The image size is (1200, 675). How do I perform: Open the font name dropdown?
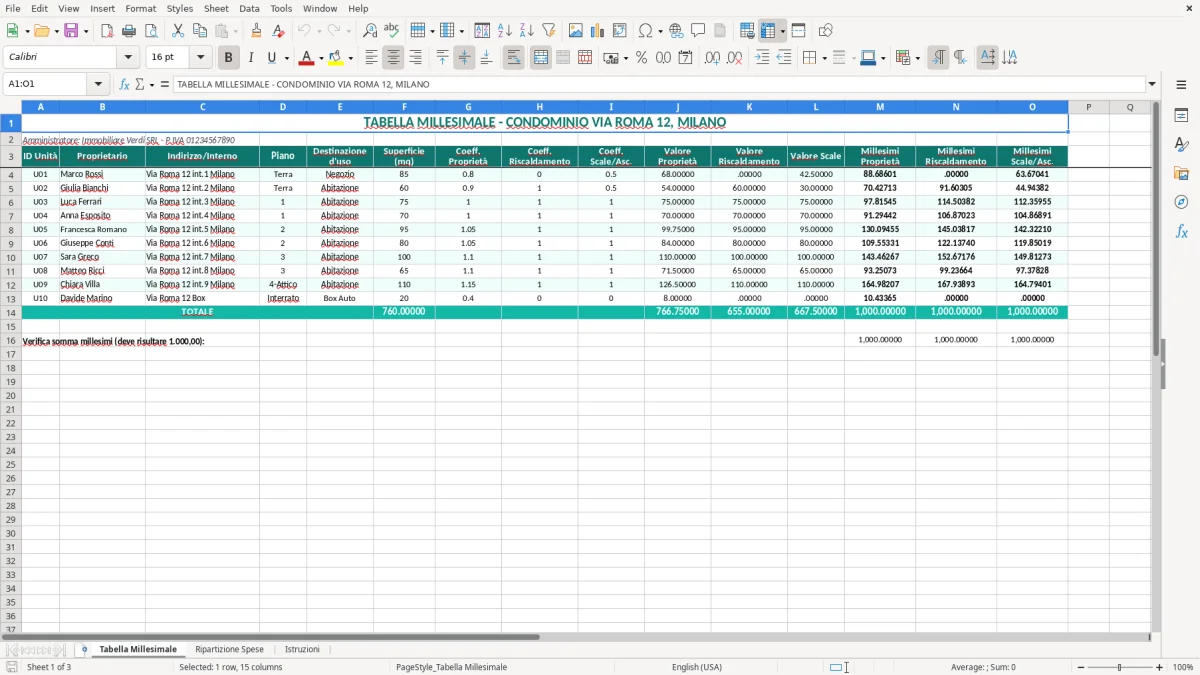(128, 58)
